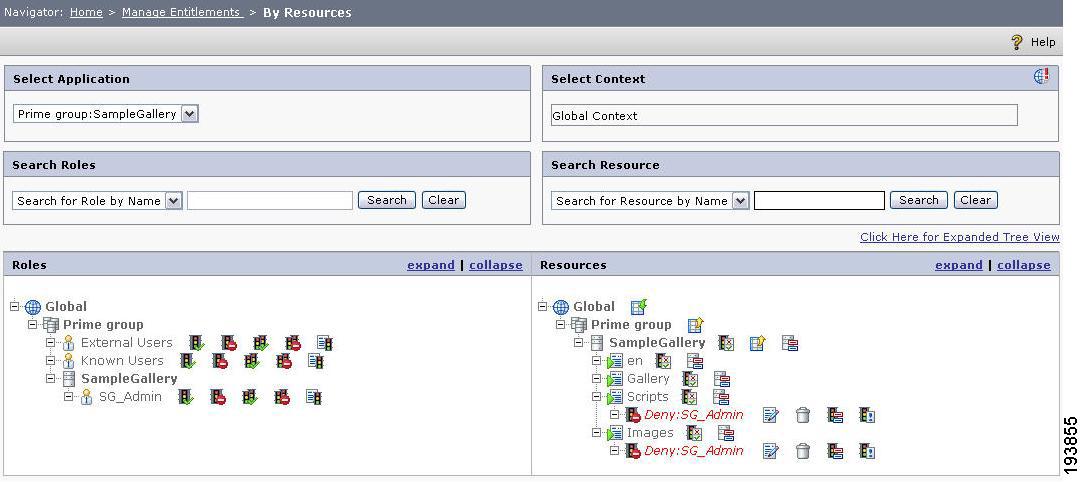Viewport: 1084px width, 482px height.
Task: Click External Users stacked traffic lights green-check icon
Action: 261,342
